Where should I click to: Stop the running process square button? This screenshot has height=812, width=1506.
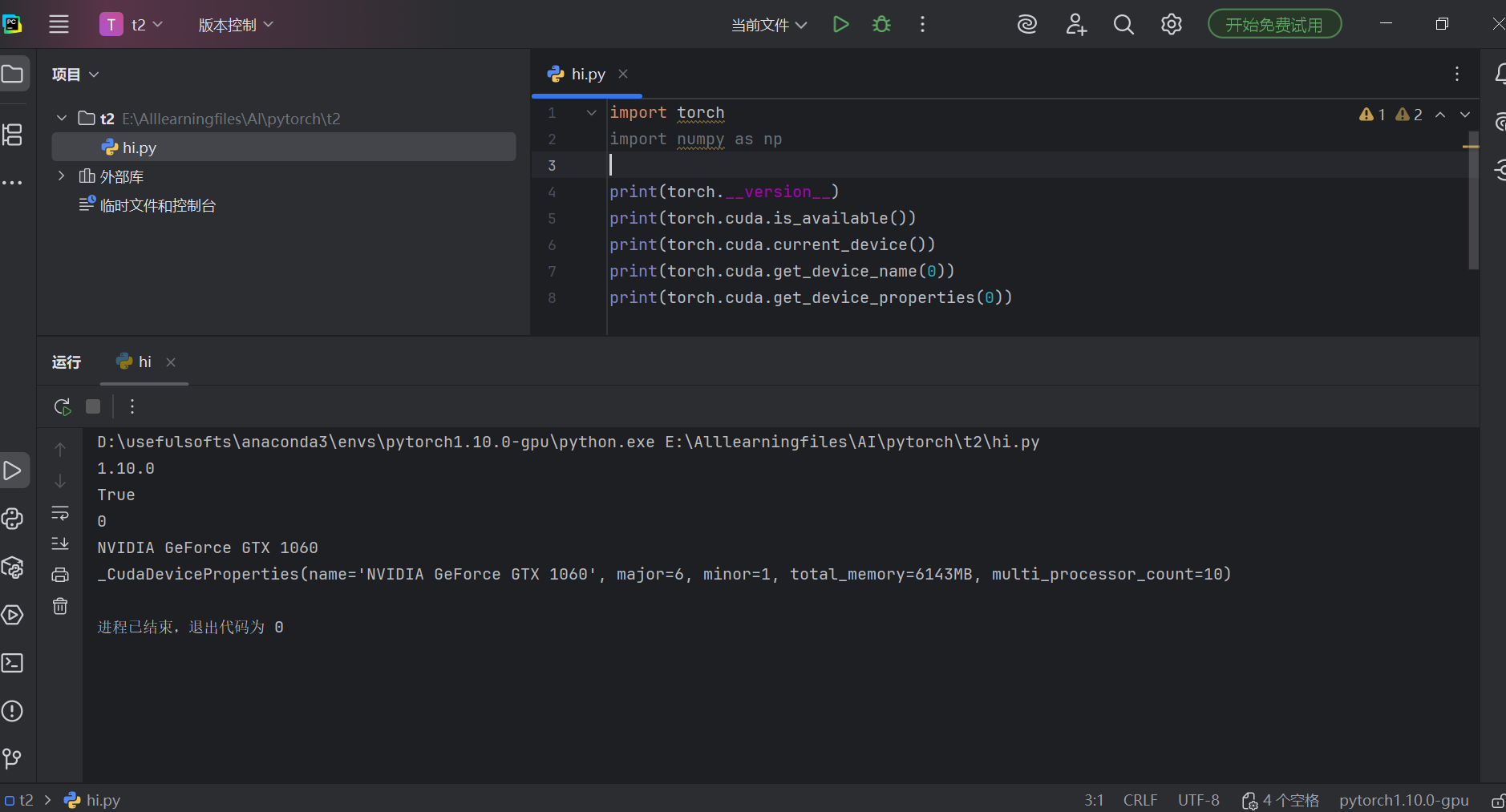click(x=93, y=406)
